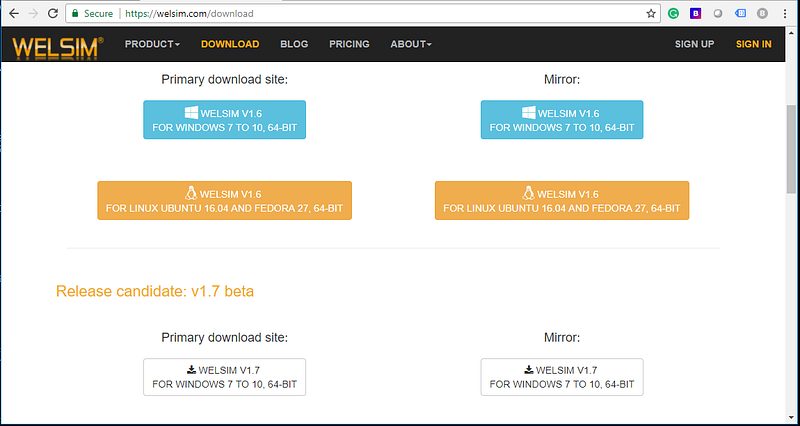The width and height of the screenshot is (800, 426).
Task: Click the page vertical scrollbar thumb
Action: pos(791,148)
